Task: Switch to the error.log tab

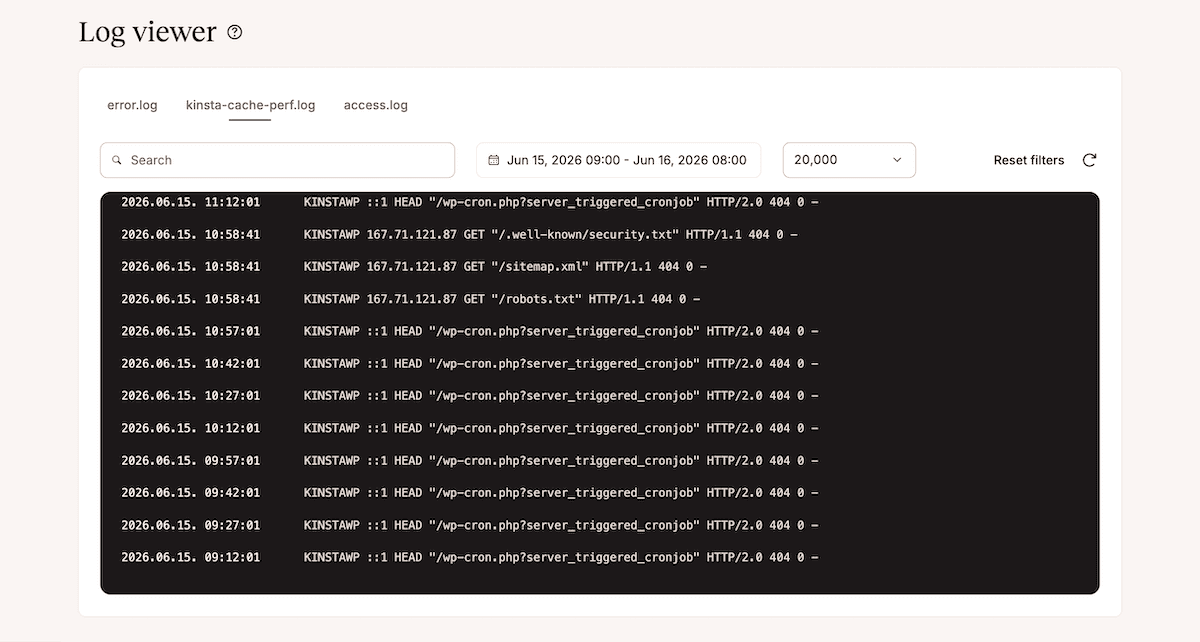Action: coord(132,105)
